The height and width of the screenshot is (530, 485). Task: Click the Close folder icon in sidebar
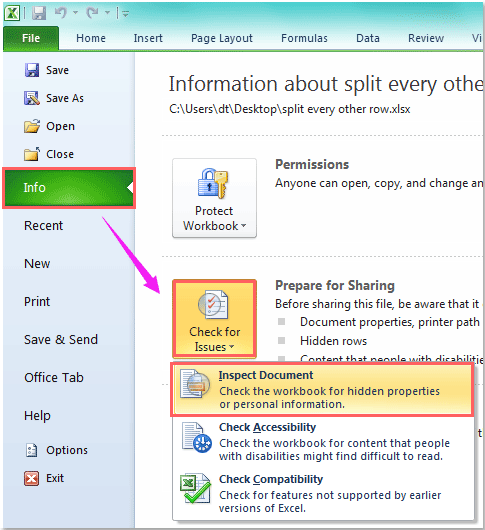[x=32, y=154]
